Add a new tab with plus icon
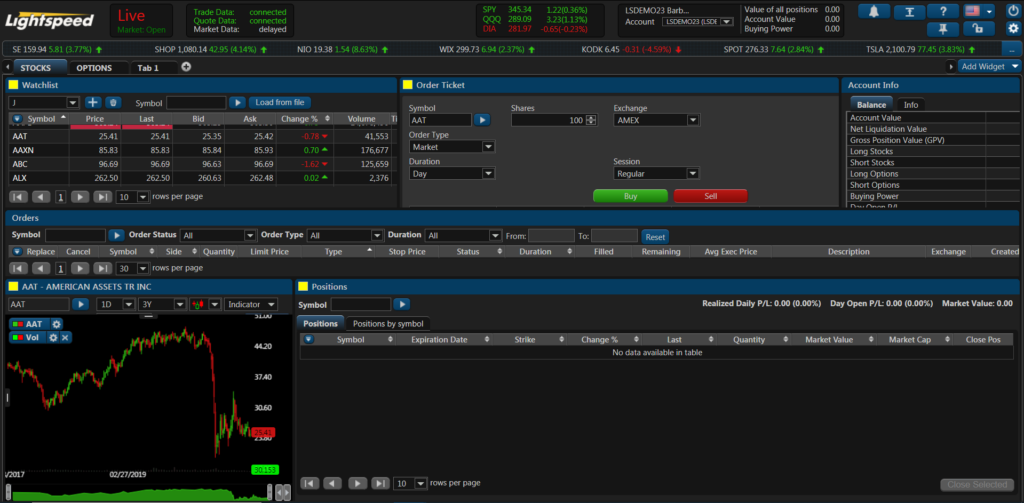This screenshot has height=503, width=1024. click(x=185, y=67)
